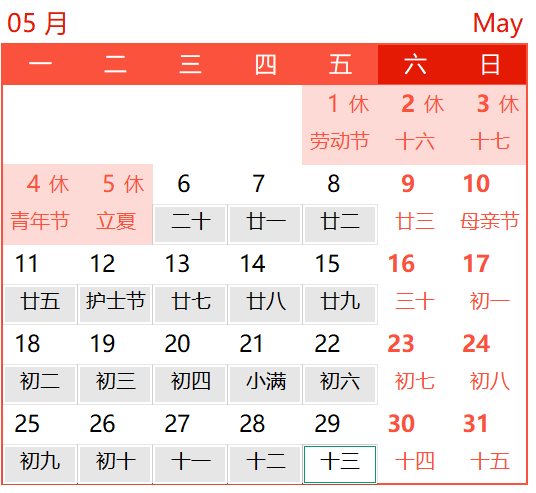
Task: Select the 小满 solar term cell
Action: [x=265, y=384]
